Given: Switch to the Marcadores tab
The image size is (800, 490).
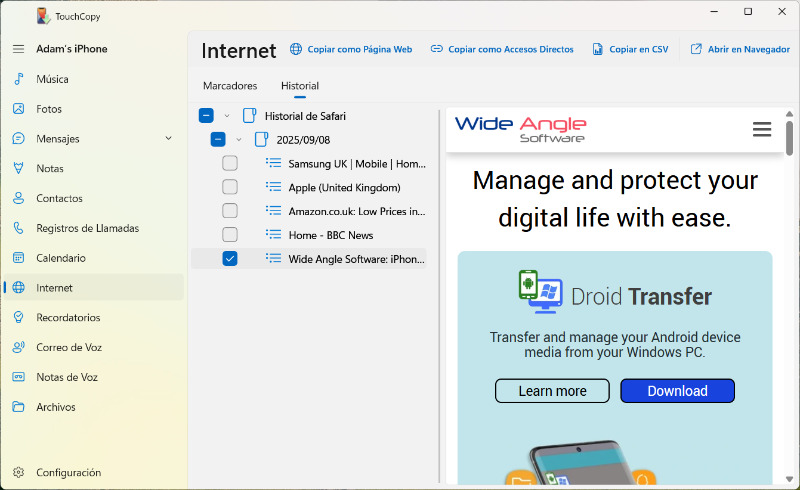Looking at the screenshot, I should (x=230, y=86).
